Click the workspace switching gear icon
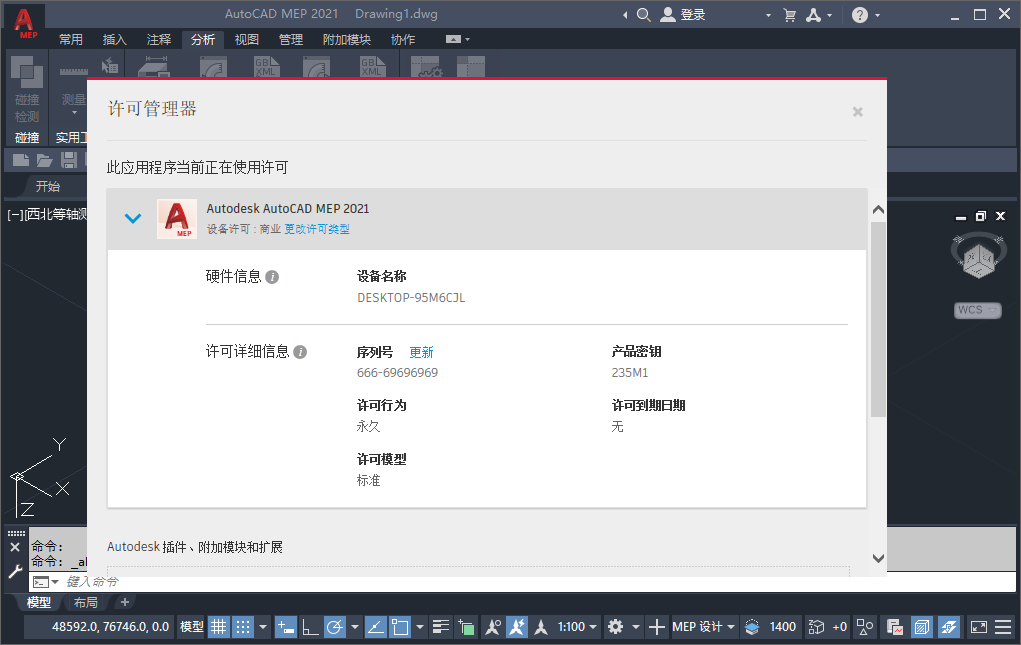The image size is (1021, 645). coord(615,627)
